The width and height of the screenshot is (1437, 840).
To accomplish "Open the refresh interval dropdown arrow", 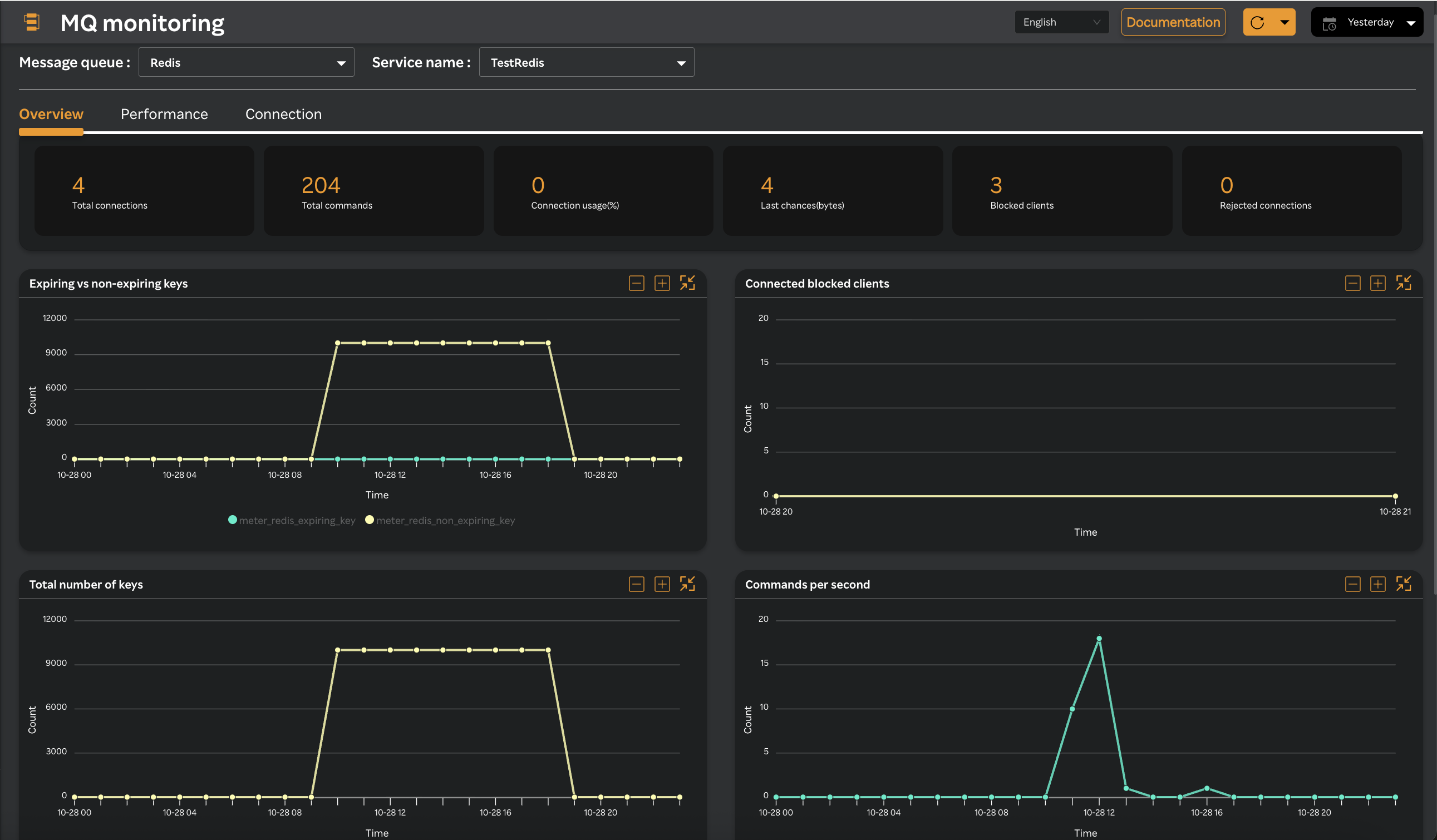I will (x=1285, y=22).
